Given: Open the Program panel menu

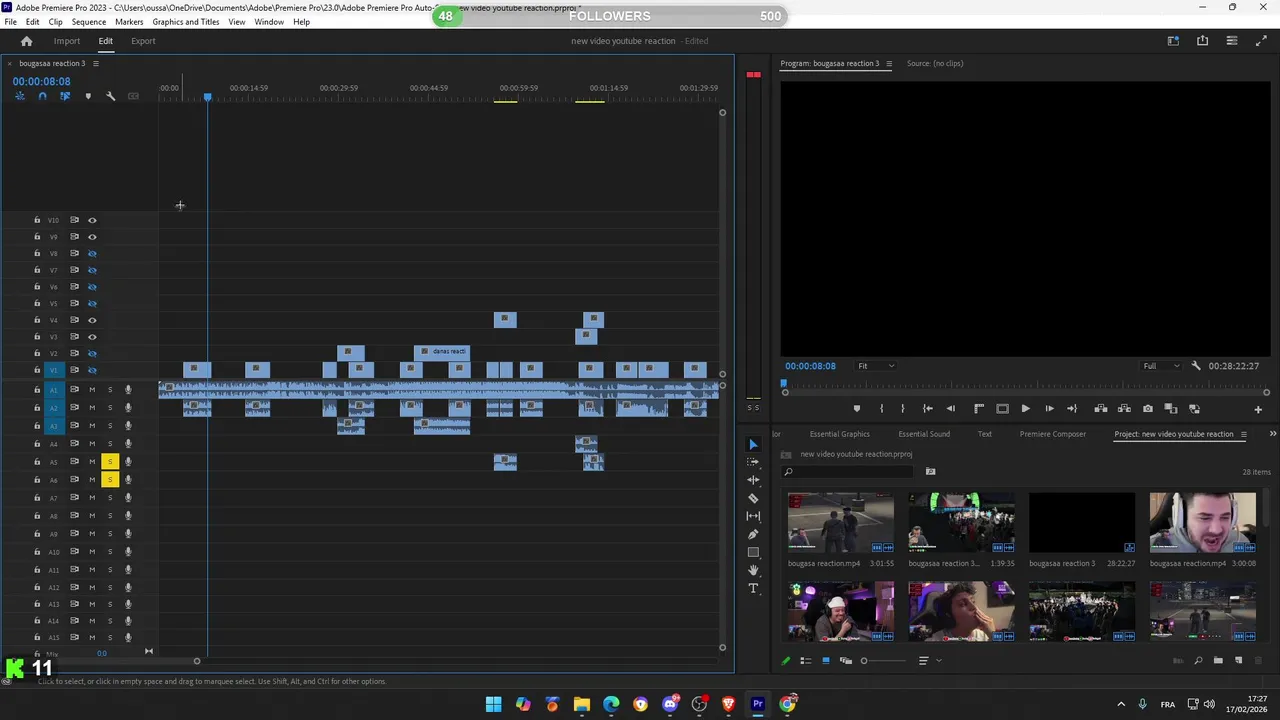Looking at the screenshot, I should pos(889,63).
